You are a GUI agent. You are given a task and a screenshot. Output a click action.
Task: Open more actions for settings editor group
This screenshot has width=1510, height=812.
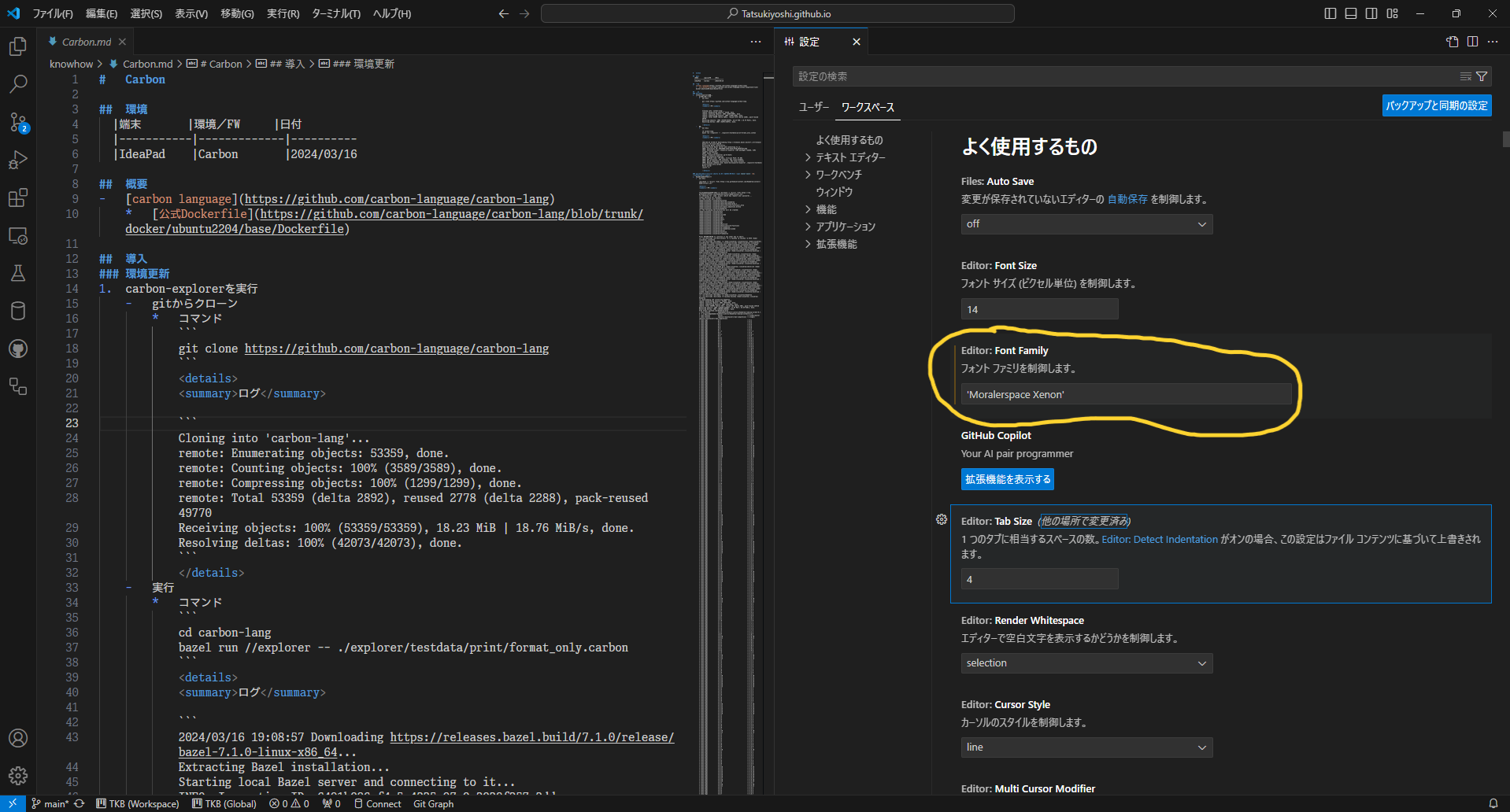coord(1493,42)
